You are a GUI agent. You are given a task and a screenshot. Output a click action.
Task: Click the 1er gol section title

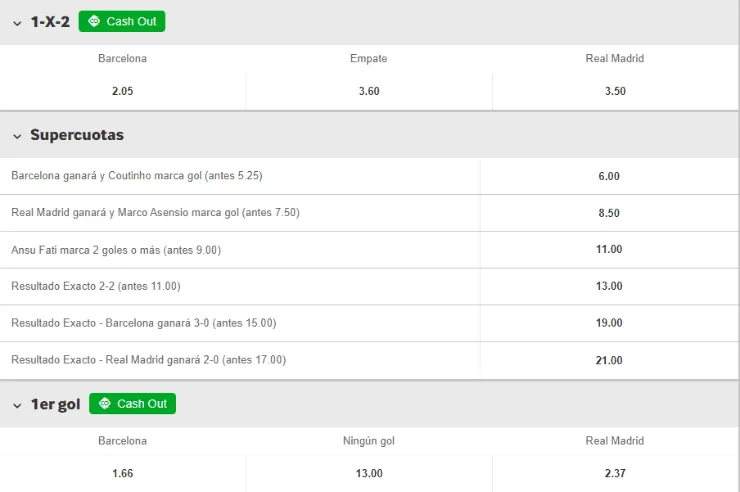click(x=56, y=404)
